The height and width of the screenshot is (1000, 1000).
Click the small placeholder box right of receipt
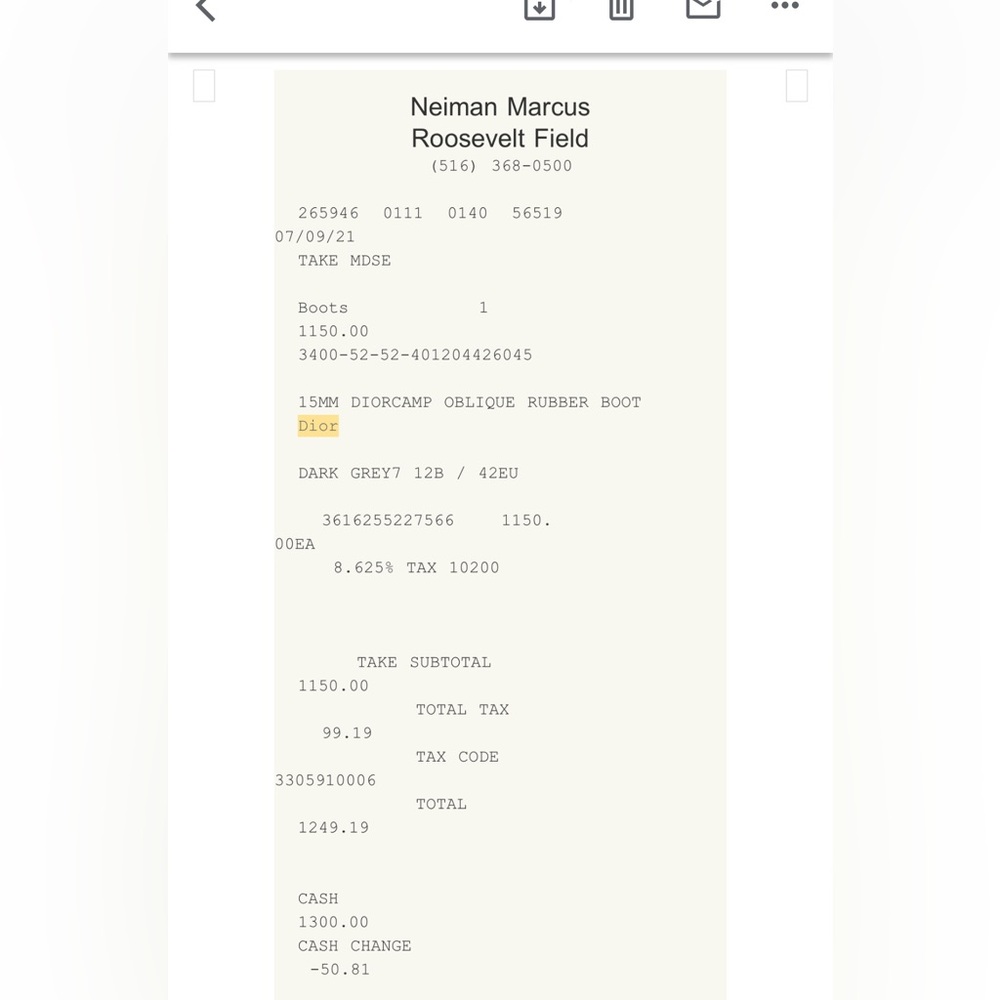[796, 86]
